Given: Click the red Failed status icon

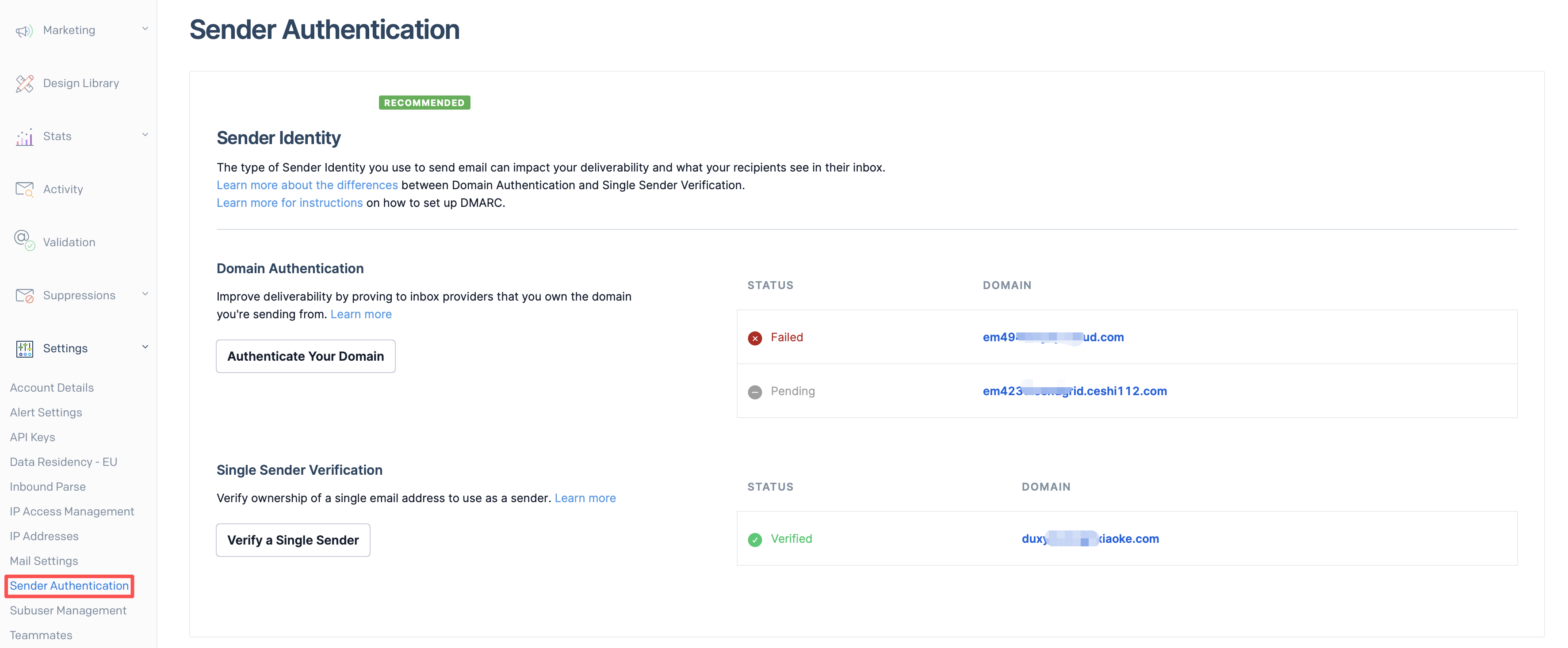Looking at the screenshot, I should [x=755, y=337].
